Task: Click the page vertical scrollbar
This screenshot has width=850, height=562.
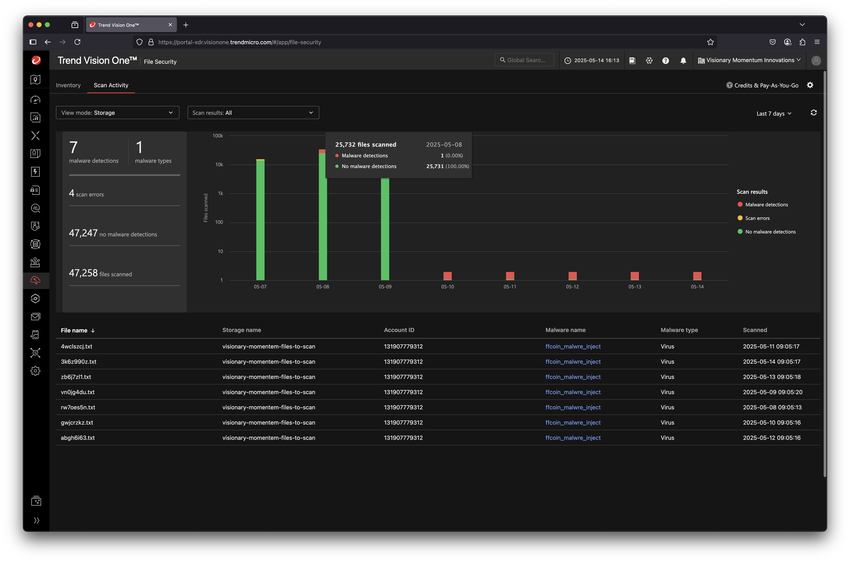Action: click(825, 274)
